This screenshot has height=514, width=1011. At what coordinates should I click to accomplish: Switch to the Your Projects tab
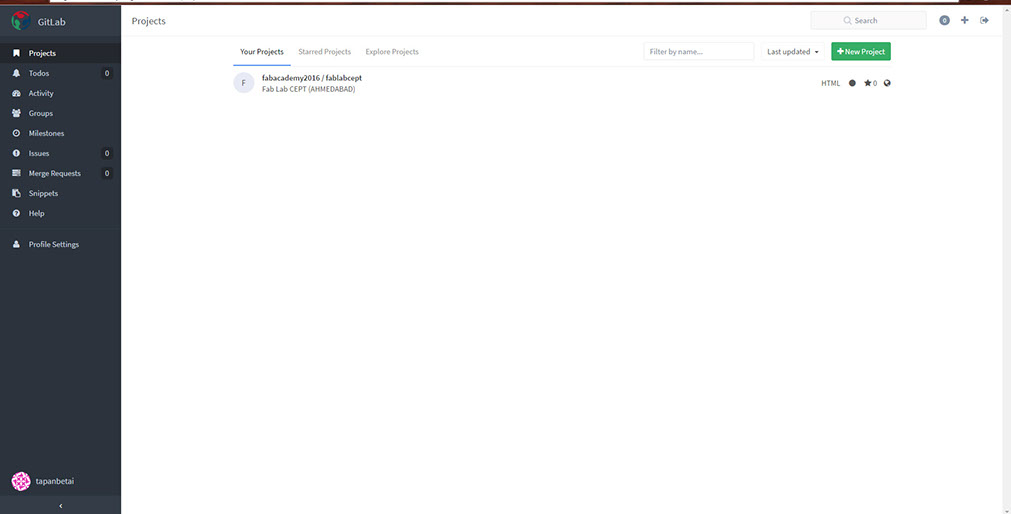click(x=262, y=52)
